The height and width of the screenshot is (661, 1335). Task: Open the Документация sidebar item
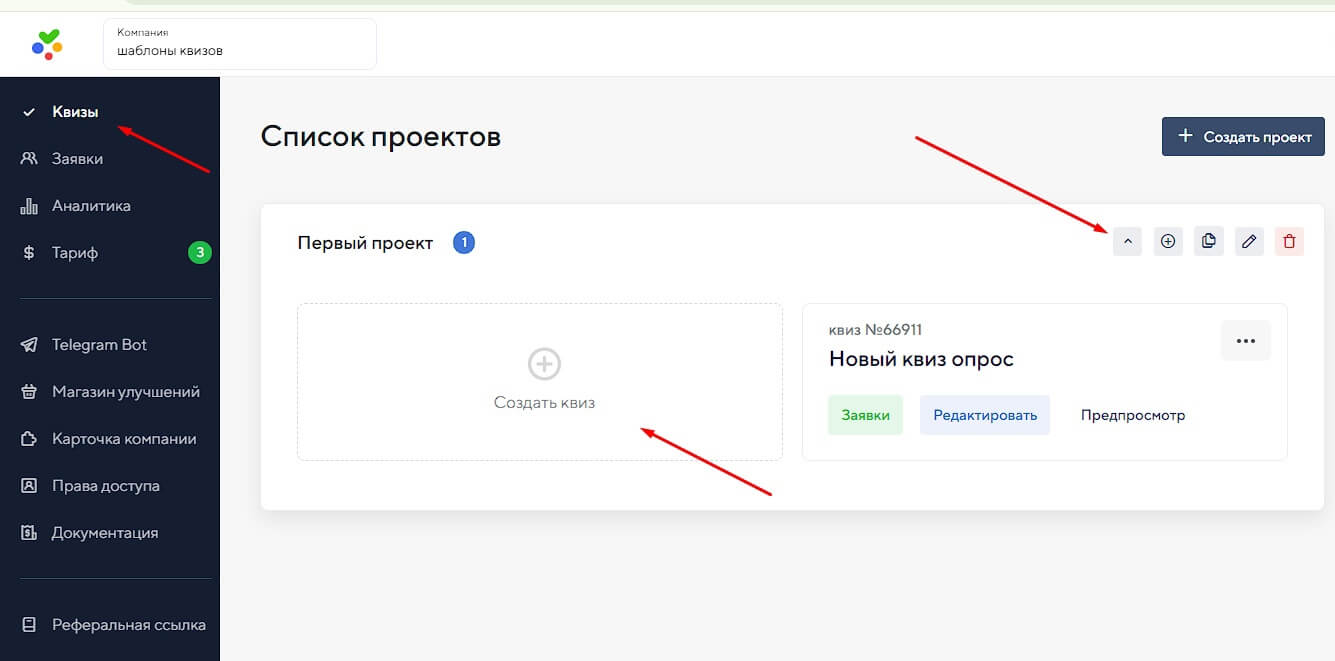[x=104, y=532]
